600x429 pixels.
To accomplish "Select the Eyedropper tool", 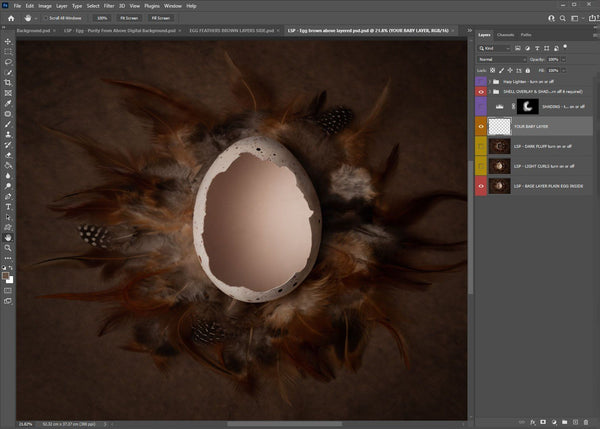I will 8,103.
